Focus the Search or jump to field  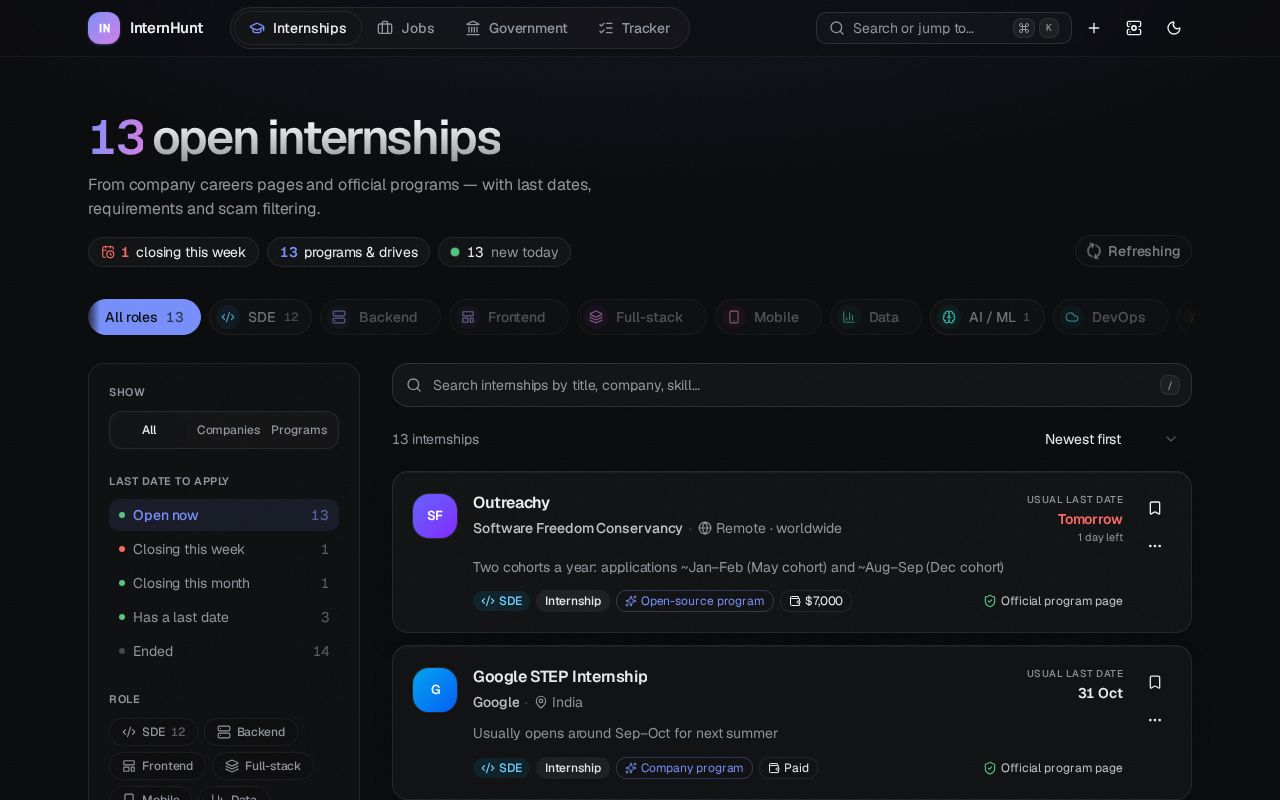click(x=943, y=28)
